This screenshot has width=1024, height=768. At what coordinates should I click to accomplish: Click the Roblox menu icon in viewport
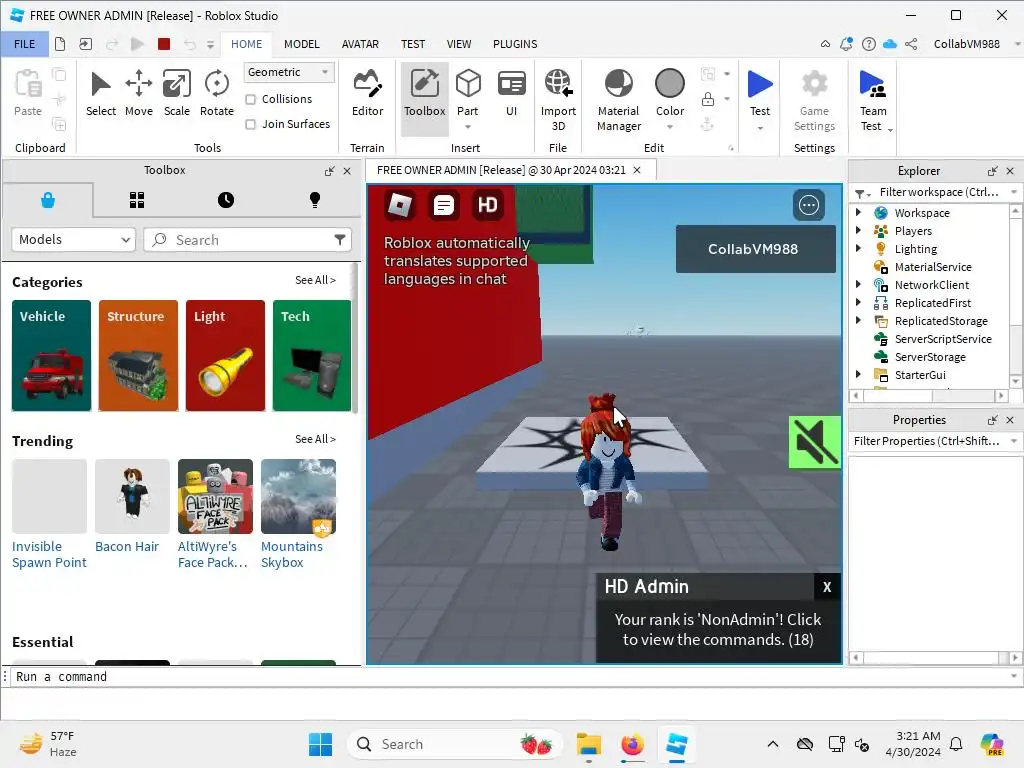point(400,205)
